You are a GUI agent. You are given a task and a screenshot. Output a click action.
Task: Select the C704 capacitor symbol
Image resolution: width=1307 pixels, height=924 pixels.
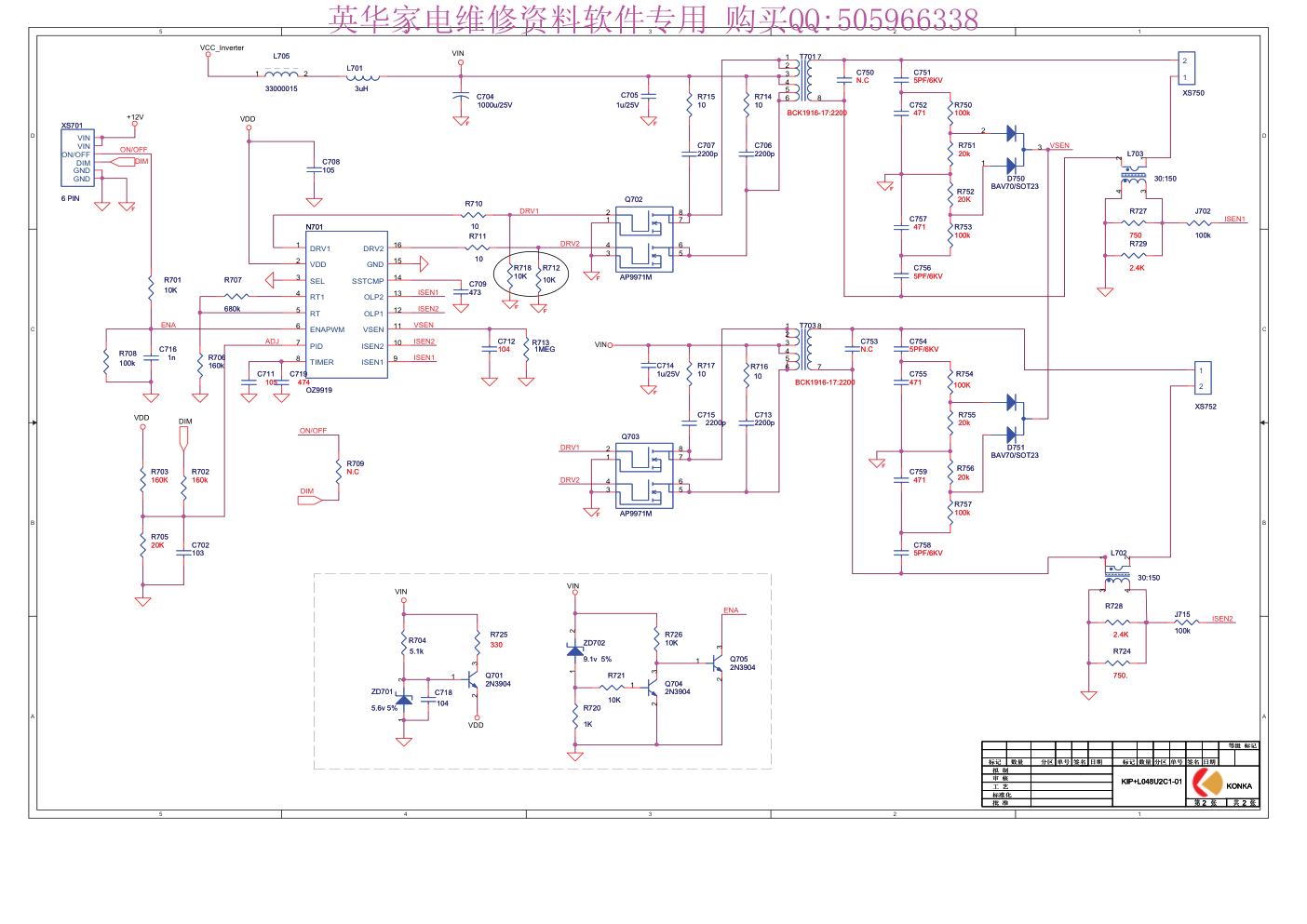(460, 97)
